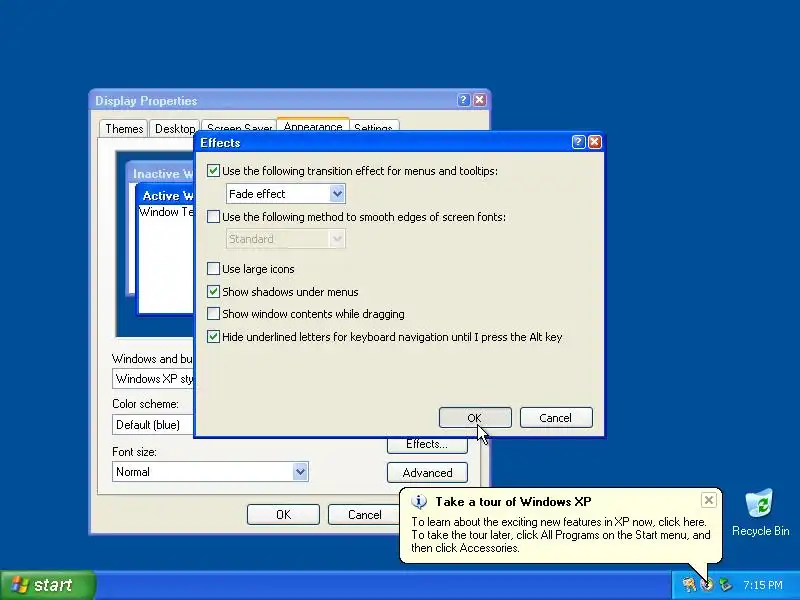Click the help question mark in Effects dialog
Screen dimensions: 800x600
(578, 142)
